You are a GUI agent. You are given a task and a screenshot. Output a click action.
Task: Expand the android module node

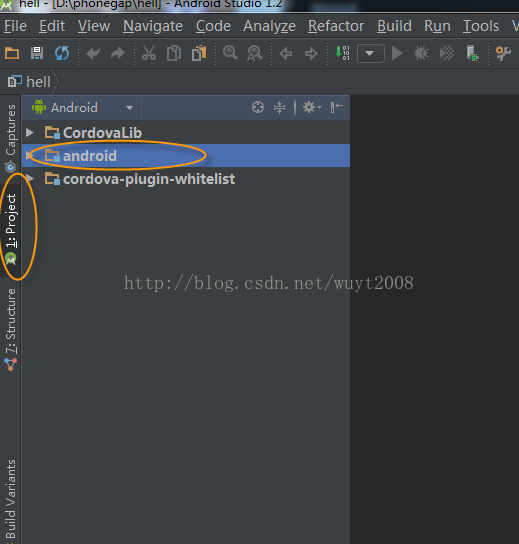pos(29,155)
